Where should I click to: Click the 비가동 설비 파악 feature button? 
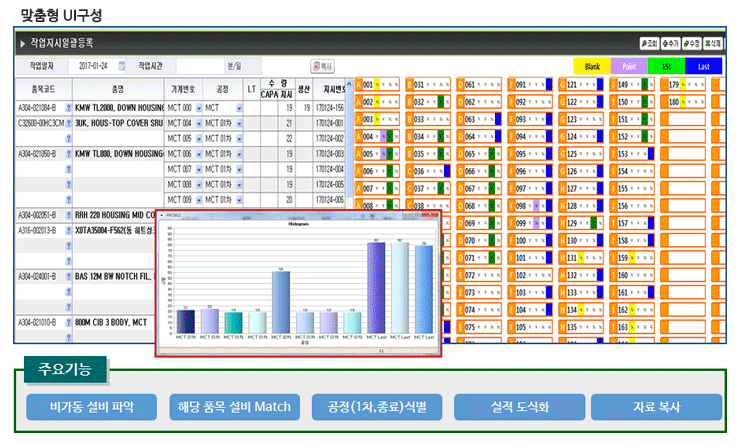click(x=91, y=407)
